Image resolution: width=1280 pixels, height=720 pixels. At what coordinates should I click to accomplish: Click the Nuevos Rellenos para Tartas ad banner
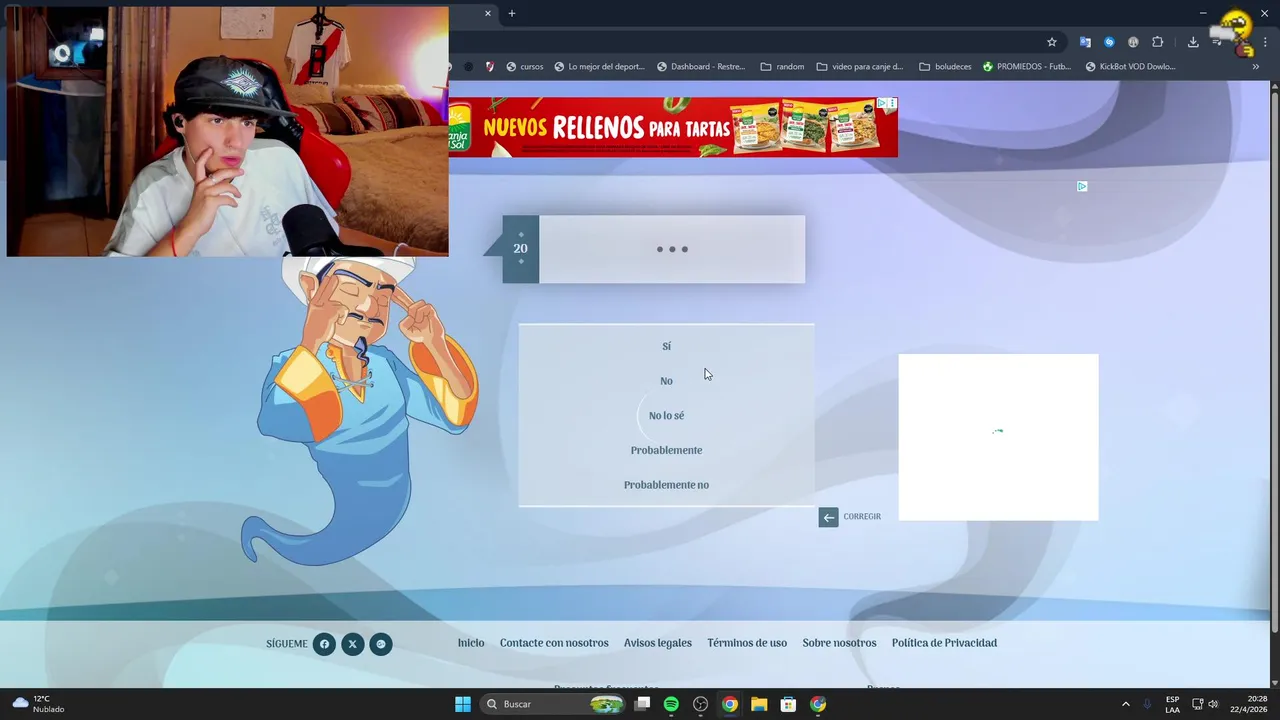673,127
